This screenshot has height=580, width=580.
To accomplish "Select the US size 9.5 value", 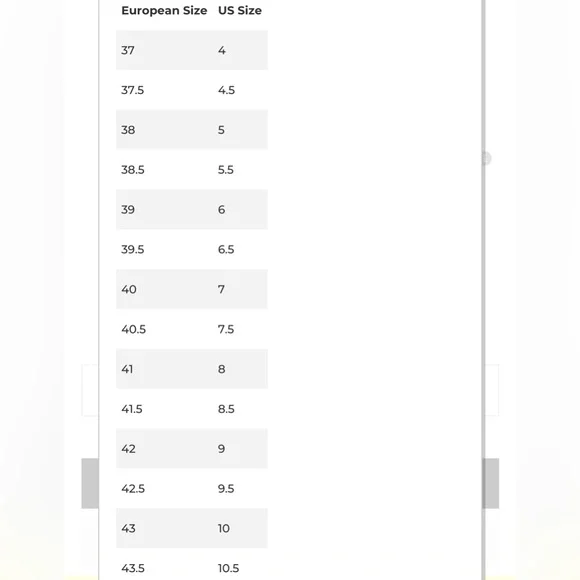I will point(226,489).
